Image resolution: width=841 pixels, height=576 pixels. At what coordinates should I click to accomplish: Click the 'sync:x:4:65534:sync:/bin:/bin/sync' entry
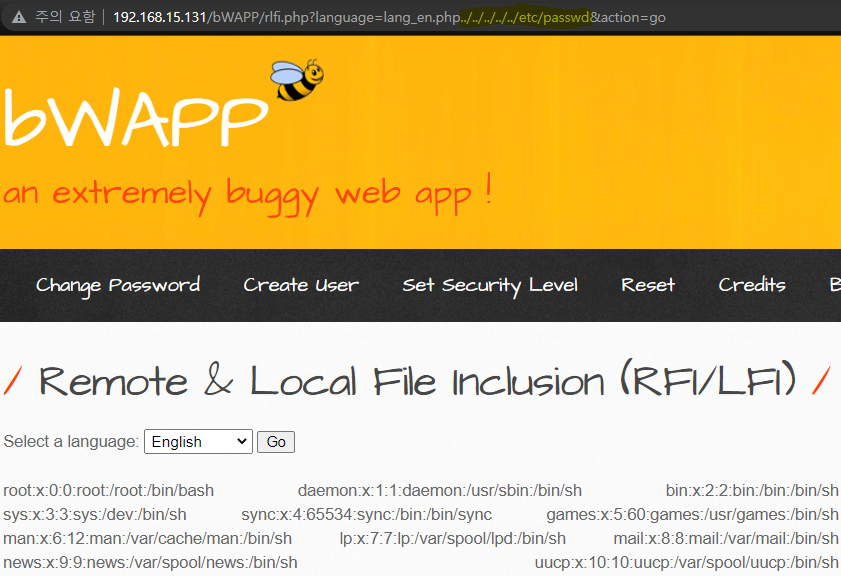[x=367, y=514]
